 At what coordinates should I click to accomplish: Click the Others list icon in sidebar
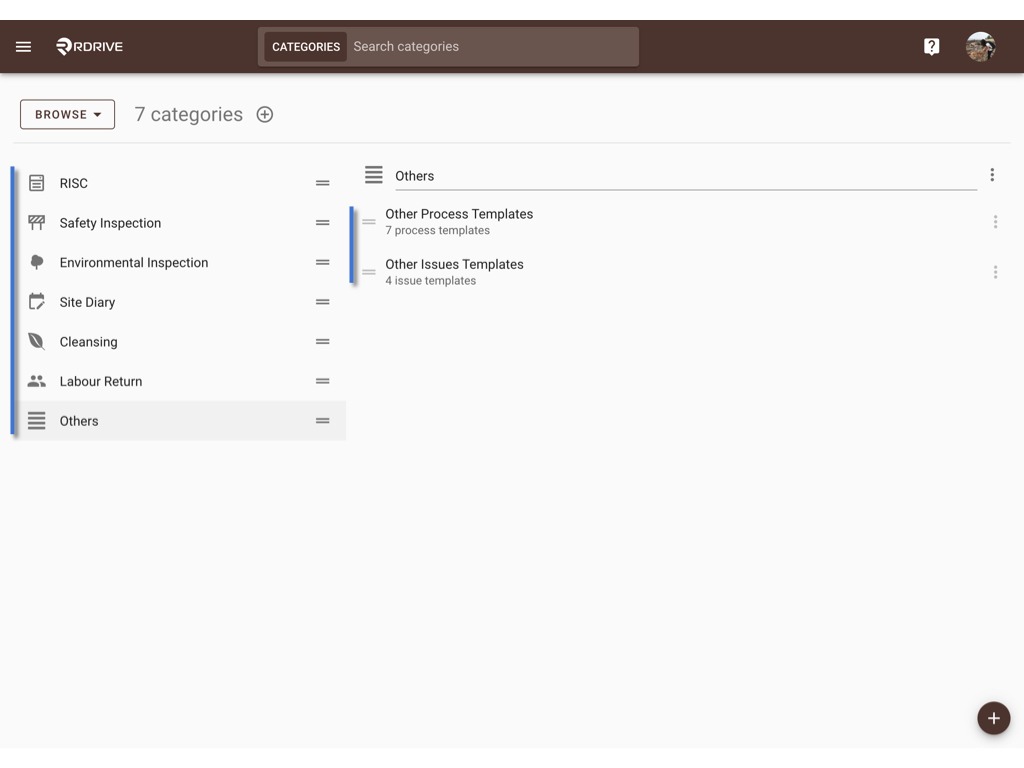37,421
